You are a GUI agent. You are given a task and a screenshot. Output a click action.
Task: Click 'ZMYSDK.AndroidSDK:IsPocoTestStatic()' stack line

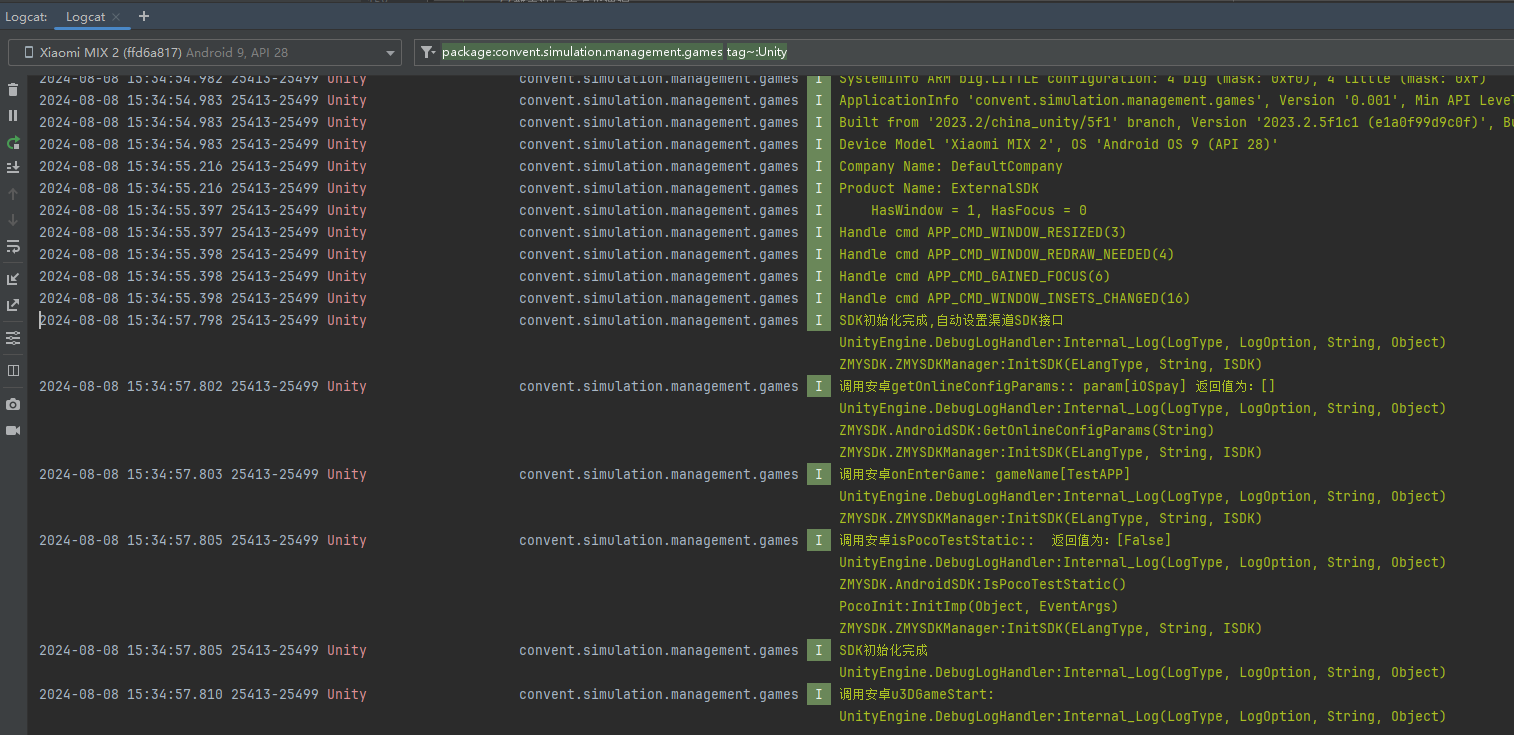coord(983,584)
